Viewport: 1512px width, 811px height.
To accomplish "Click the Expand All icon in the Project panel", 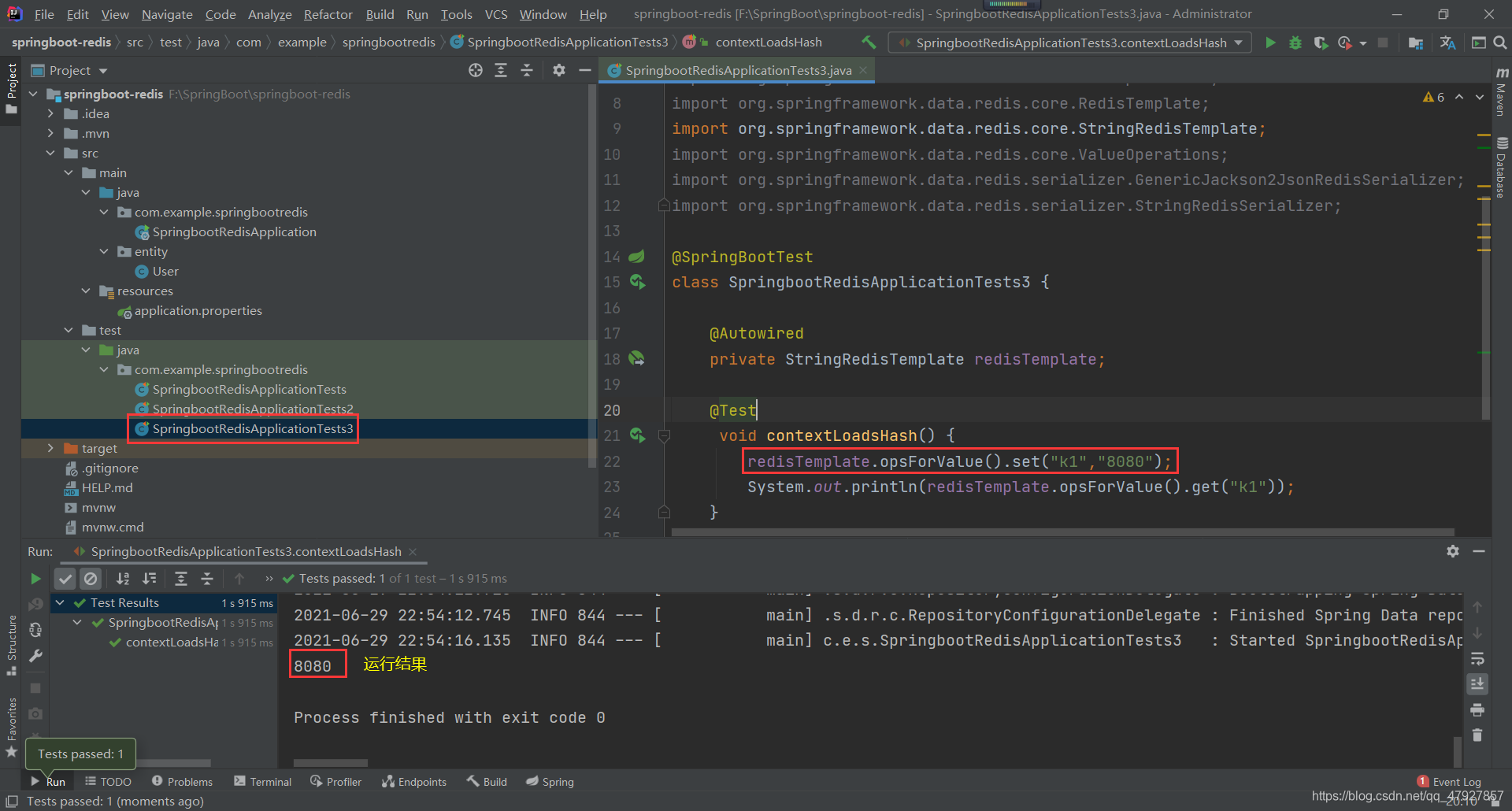I will click(x=501, y=70).
